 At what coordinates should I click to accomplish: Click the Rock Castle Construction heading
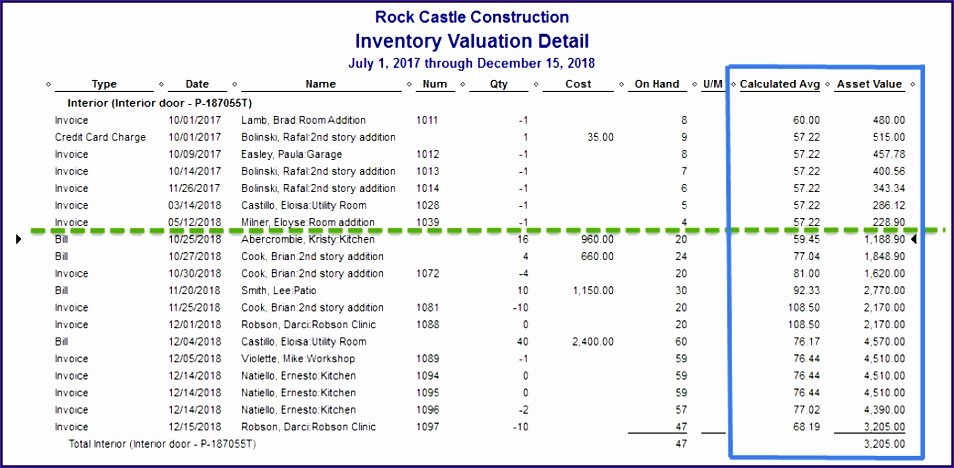point(472,16)
